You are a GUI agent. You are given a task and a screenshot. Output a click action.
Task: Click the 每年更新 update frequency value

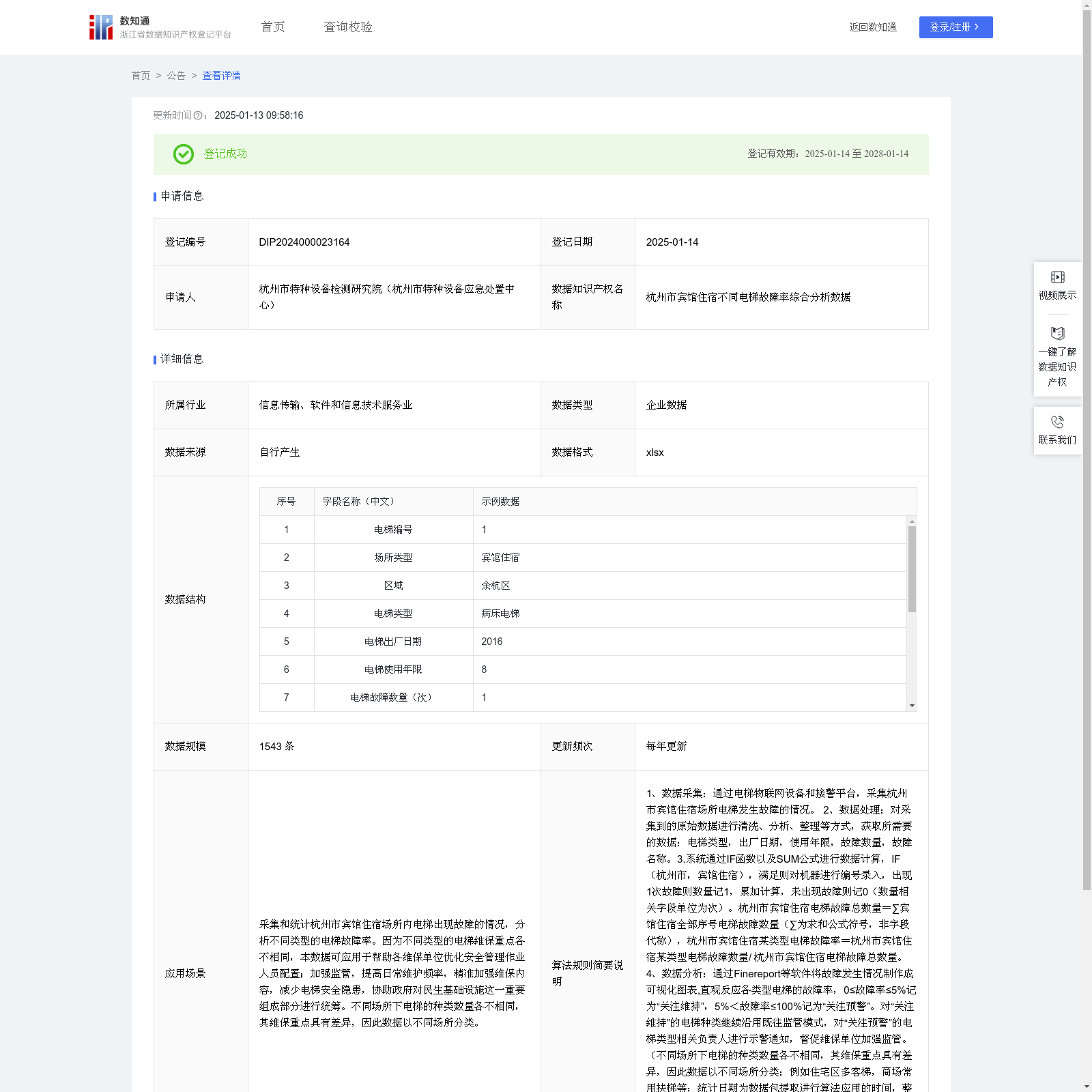[666, 747]
